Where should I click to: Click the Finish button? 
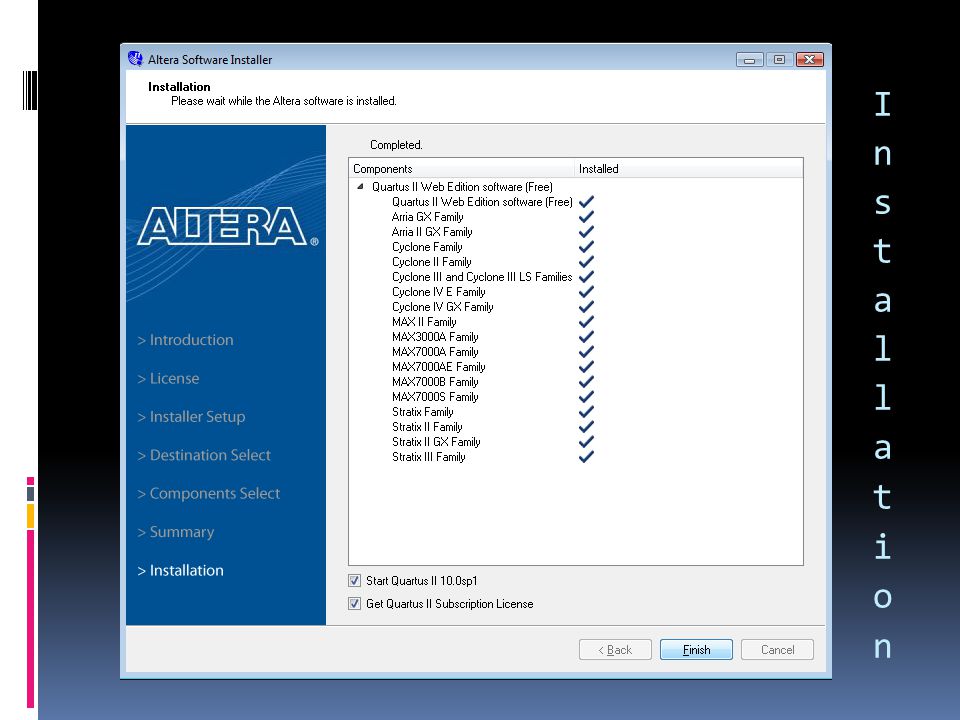[x=696, y=650]
